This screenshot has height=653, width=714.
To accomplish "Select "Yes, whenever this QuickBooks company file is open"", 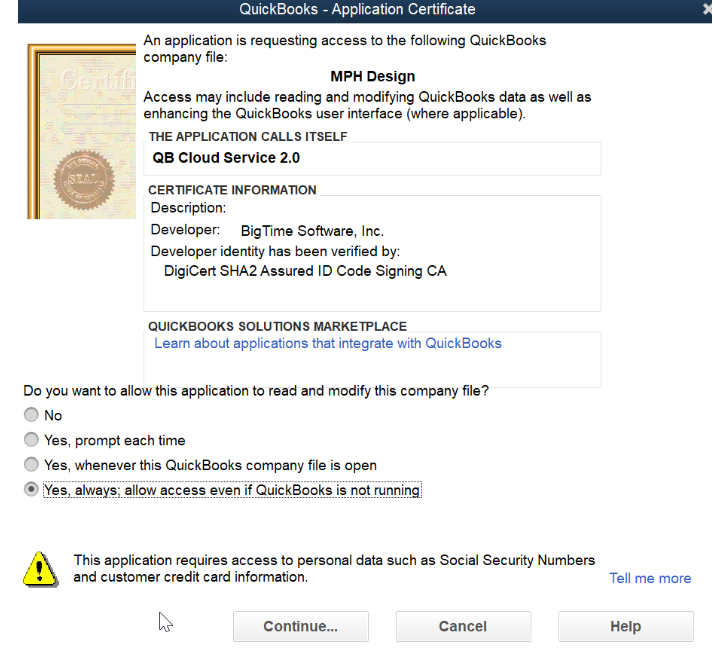I will (31, 465).
